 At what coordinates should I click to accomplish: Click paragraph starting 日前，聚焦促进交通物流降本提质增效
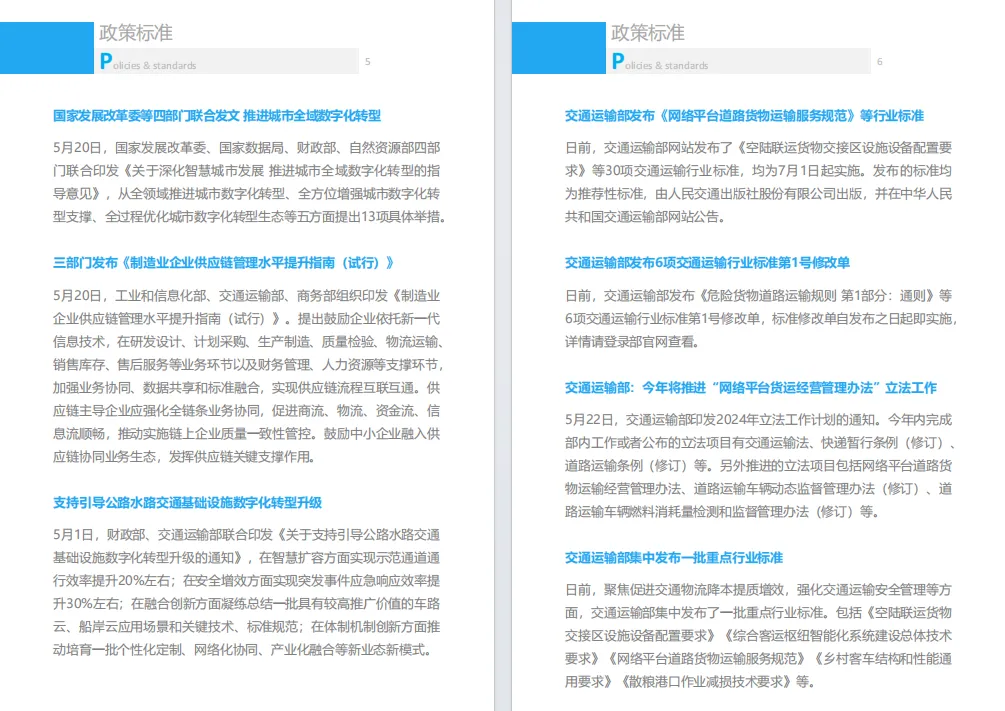(758, 635)
